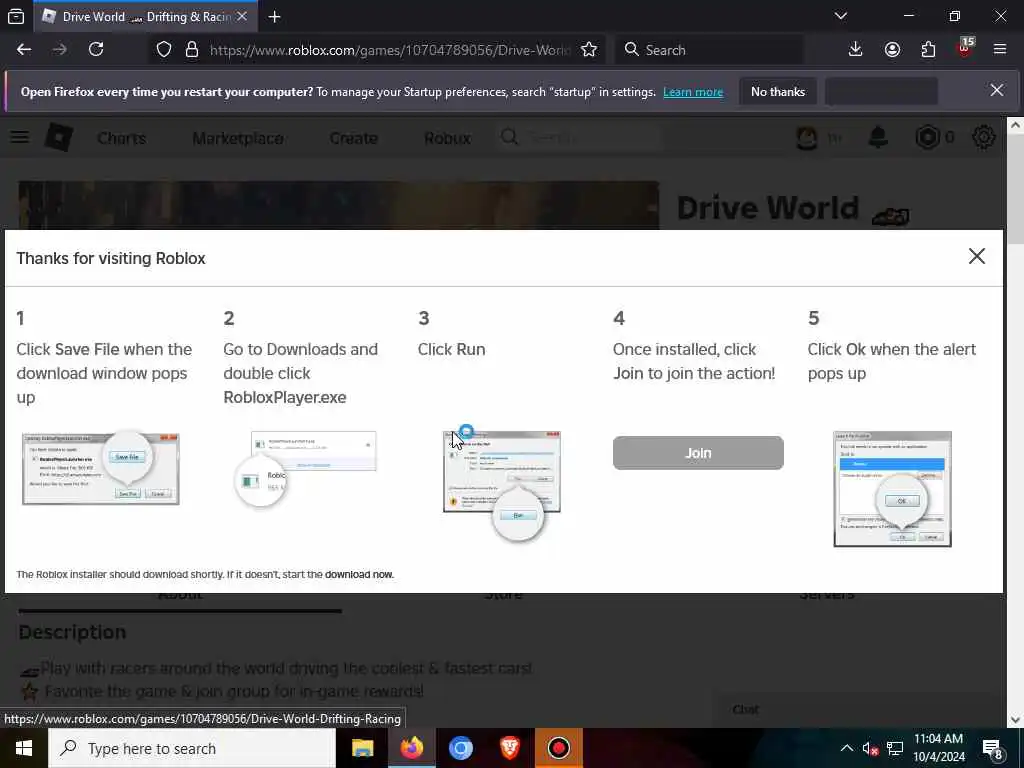Click the RobloxPlayer.exe downloads illustration
The image size is (1024, 768).
306,468
